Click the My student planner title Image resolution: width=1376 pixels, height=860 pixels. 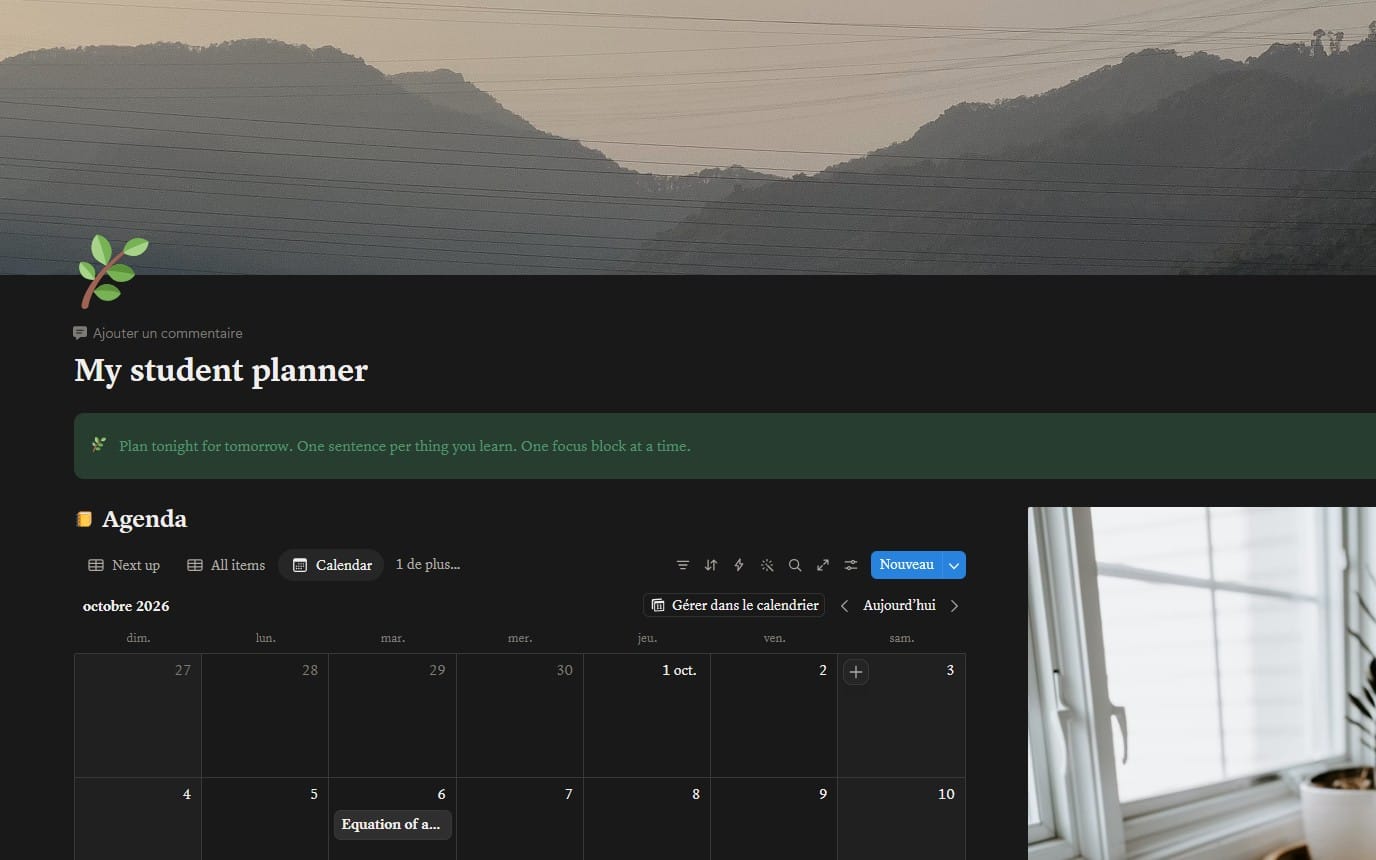point(221,370)
